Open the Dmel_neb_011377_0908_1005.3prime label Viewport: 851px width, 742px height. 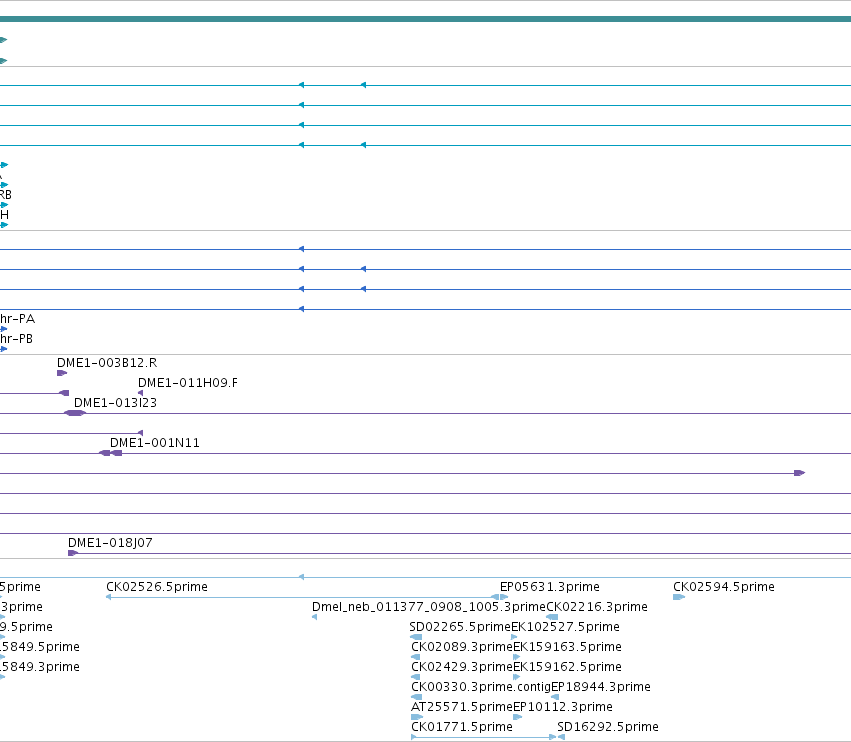(429, 607)
